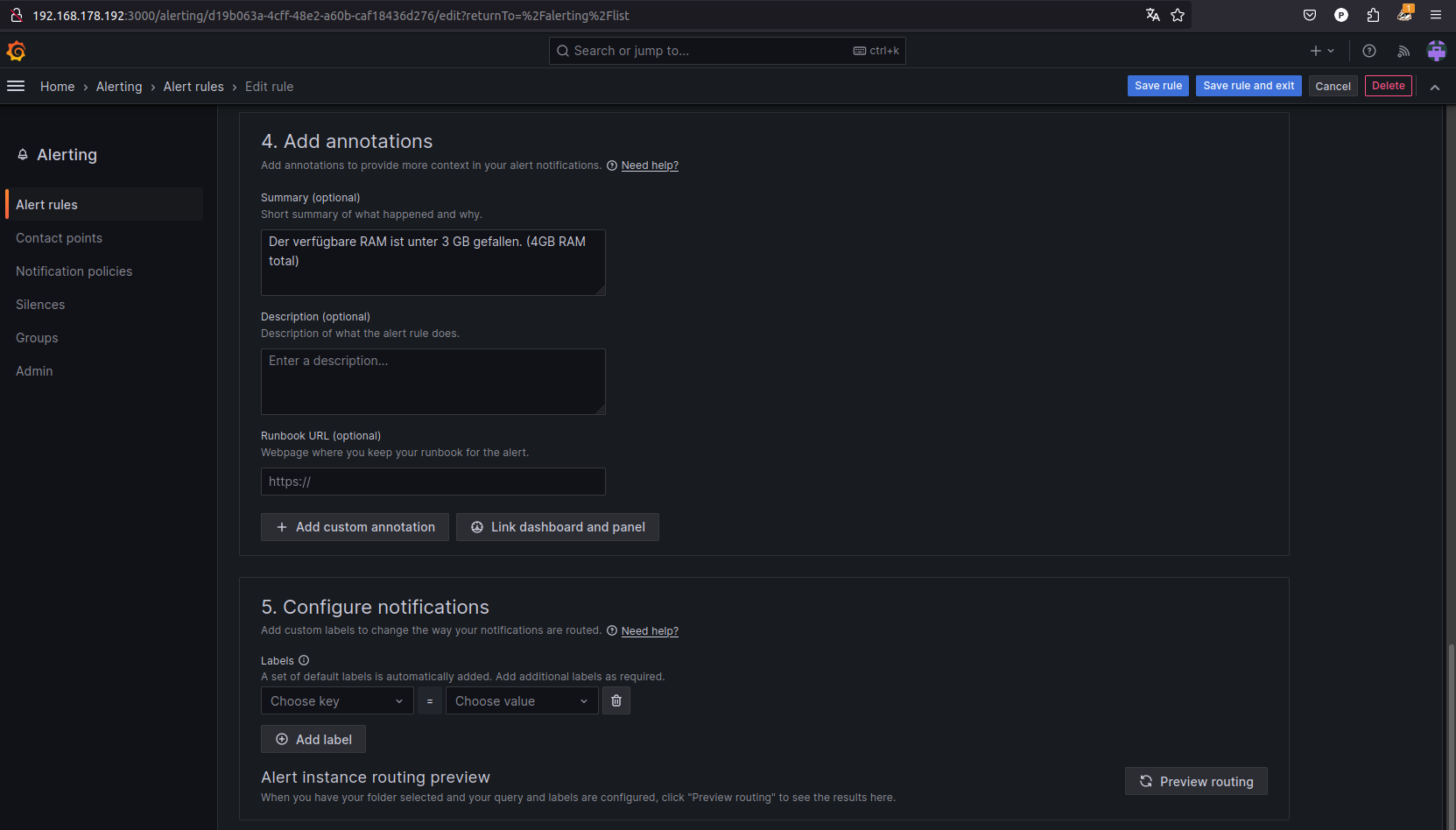Click the Grafana logo icon

tap(16, 52)
